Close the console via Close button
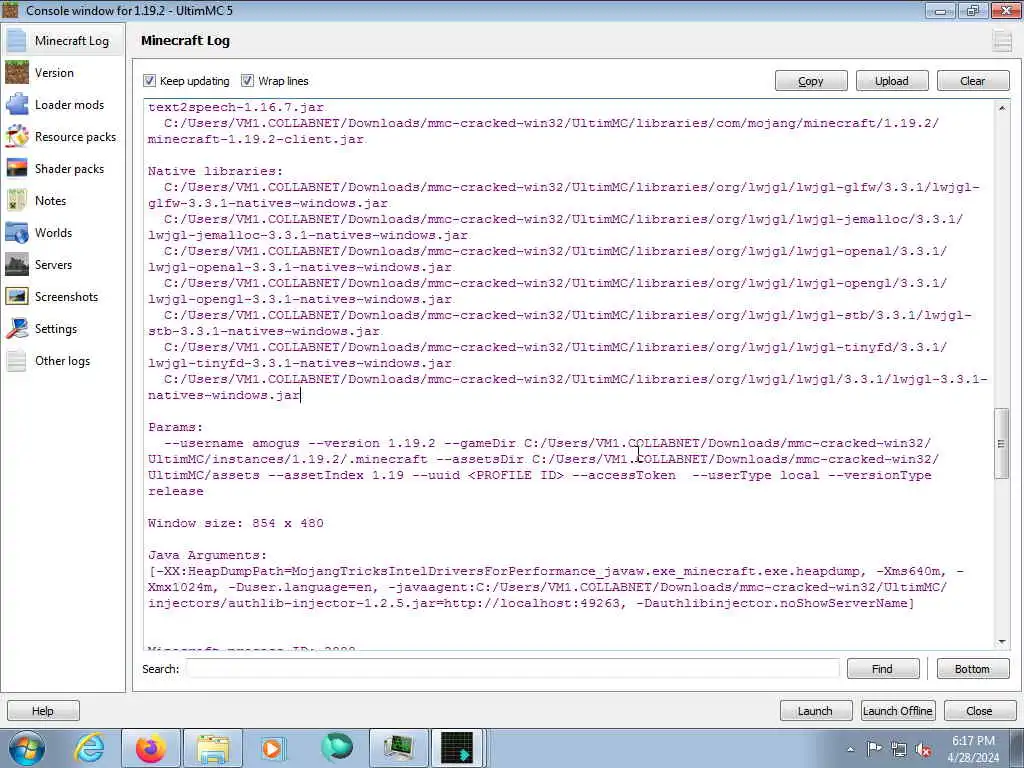Screen dimensions: 1024x768 point(980,711)
